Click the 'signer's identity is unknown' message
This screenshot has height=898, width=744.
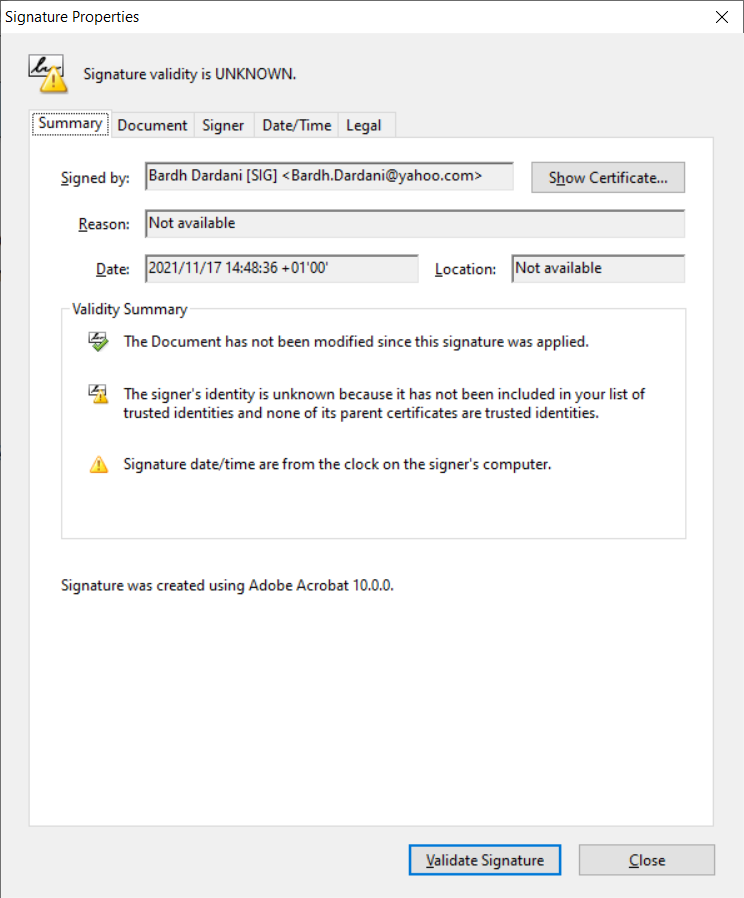coord(384,403)
